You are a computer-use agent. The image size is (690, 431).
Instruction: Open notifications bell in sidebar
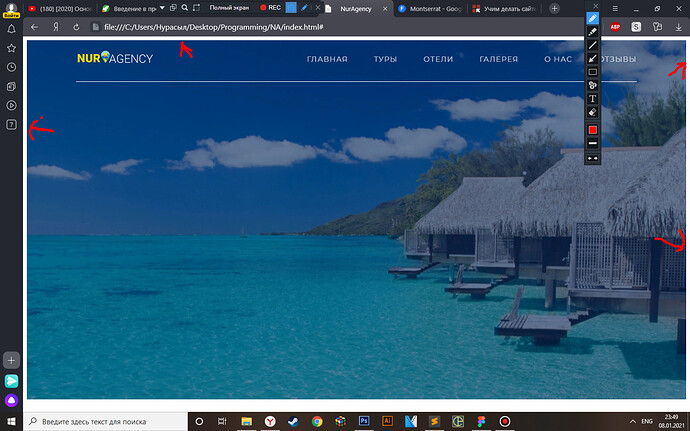click(x=11, y=29)
